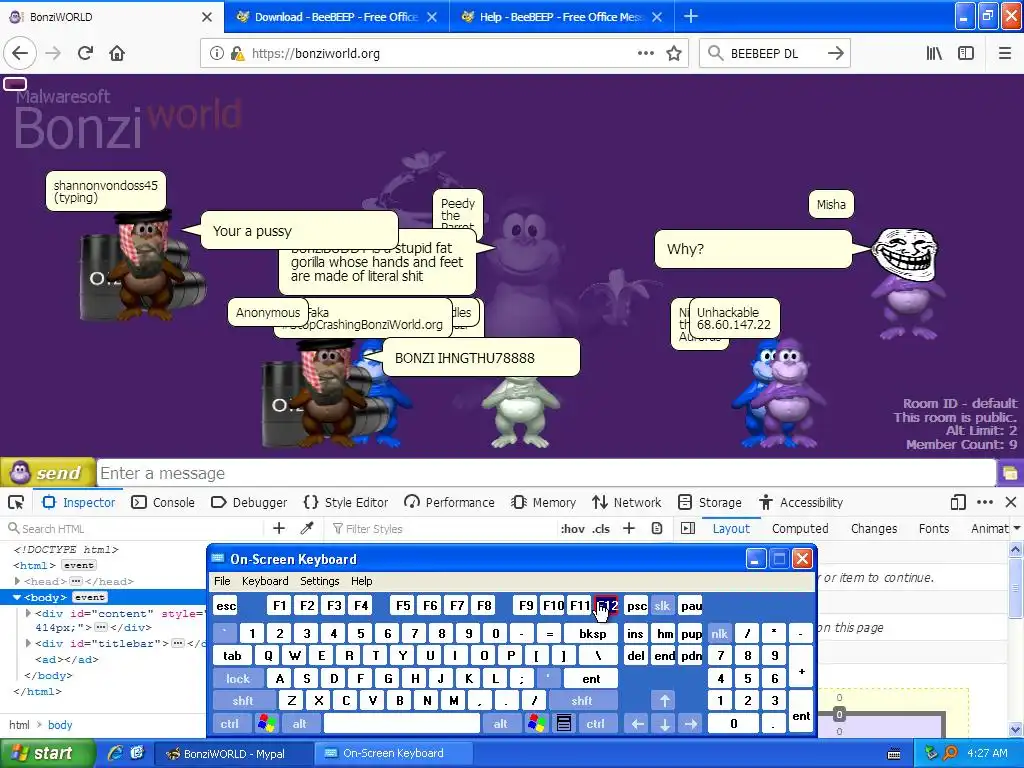Click the esc key on keyboard
Screen dimensions: 1024x768
[226, 606]
